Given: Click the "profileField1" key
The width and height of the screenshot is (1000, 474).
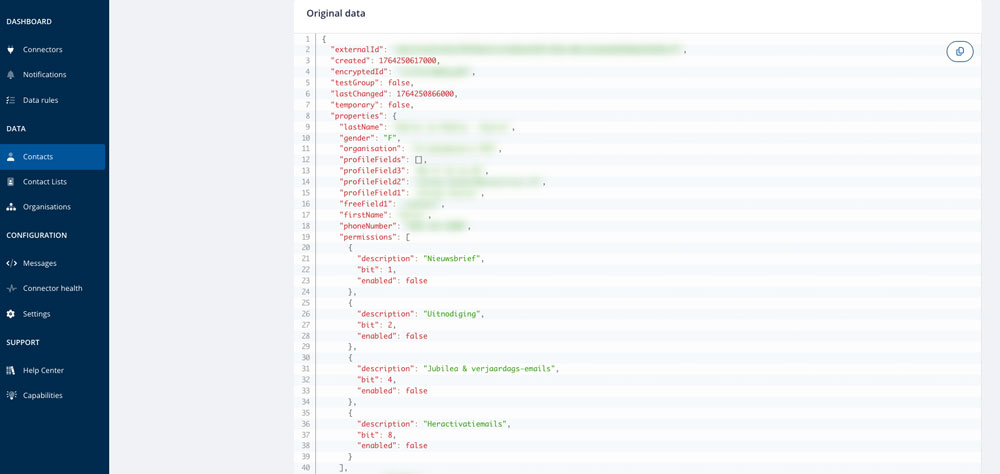Looking at the screenshot, I should click(374, 193).
